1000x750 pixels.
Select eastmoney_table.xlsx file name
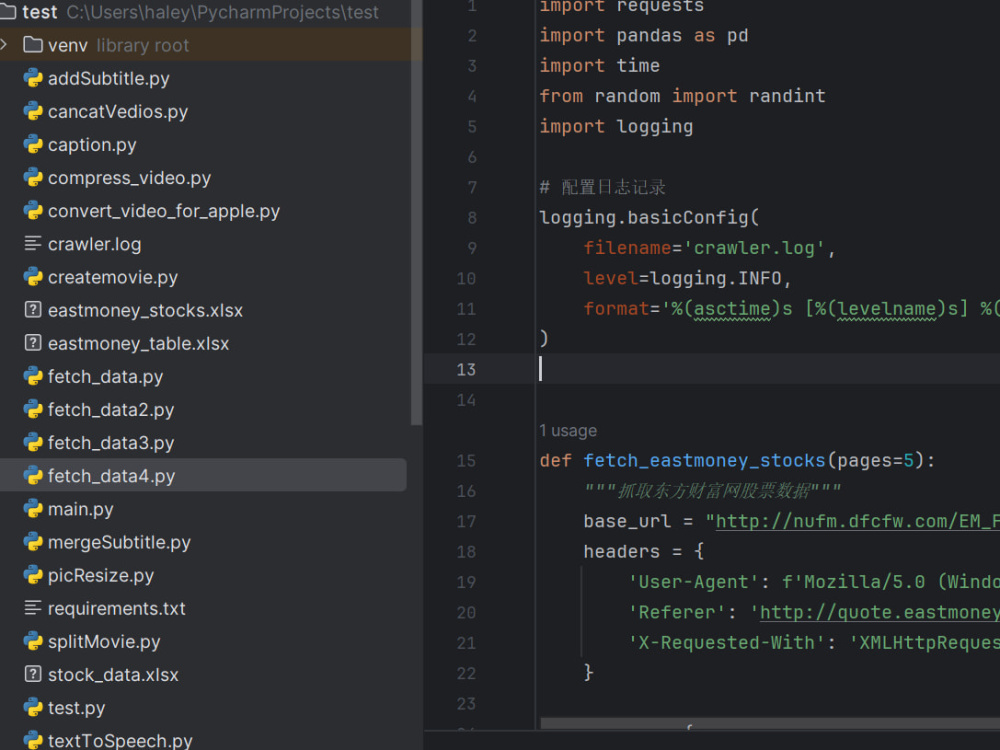tap(138, 344)
